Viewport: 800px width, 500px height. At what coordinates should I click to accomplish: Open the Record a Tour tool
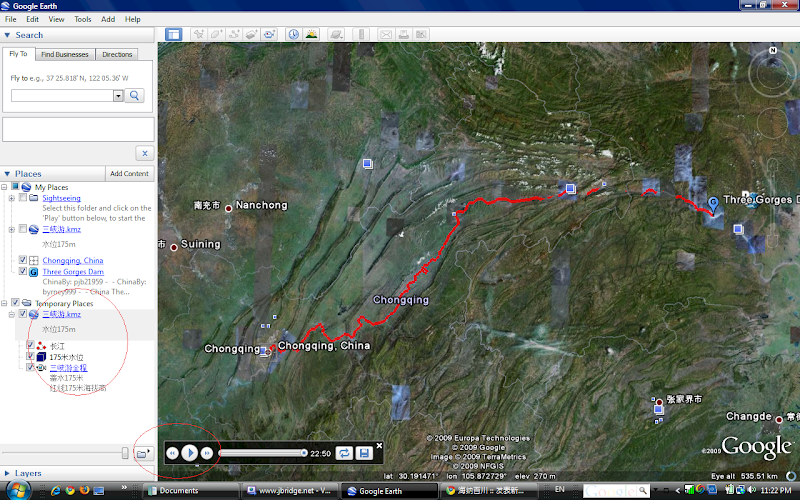point(269,35)
